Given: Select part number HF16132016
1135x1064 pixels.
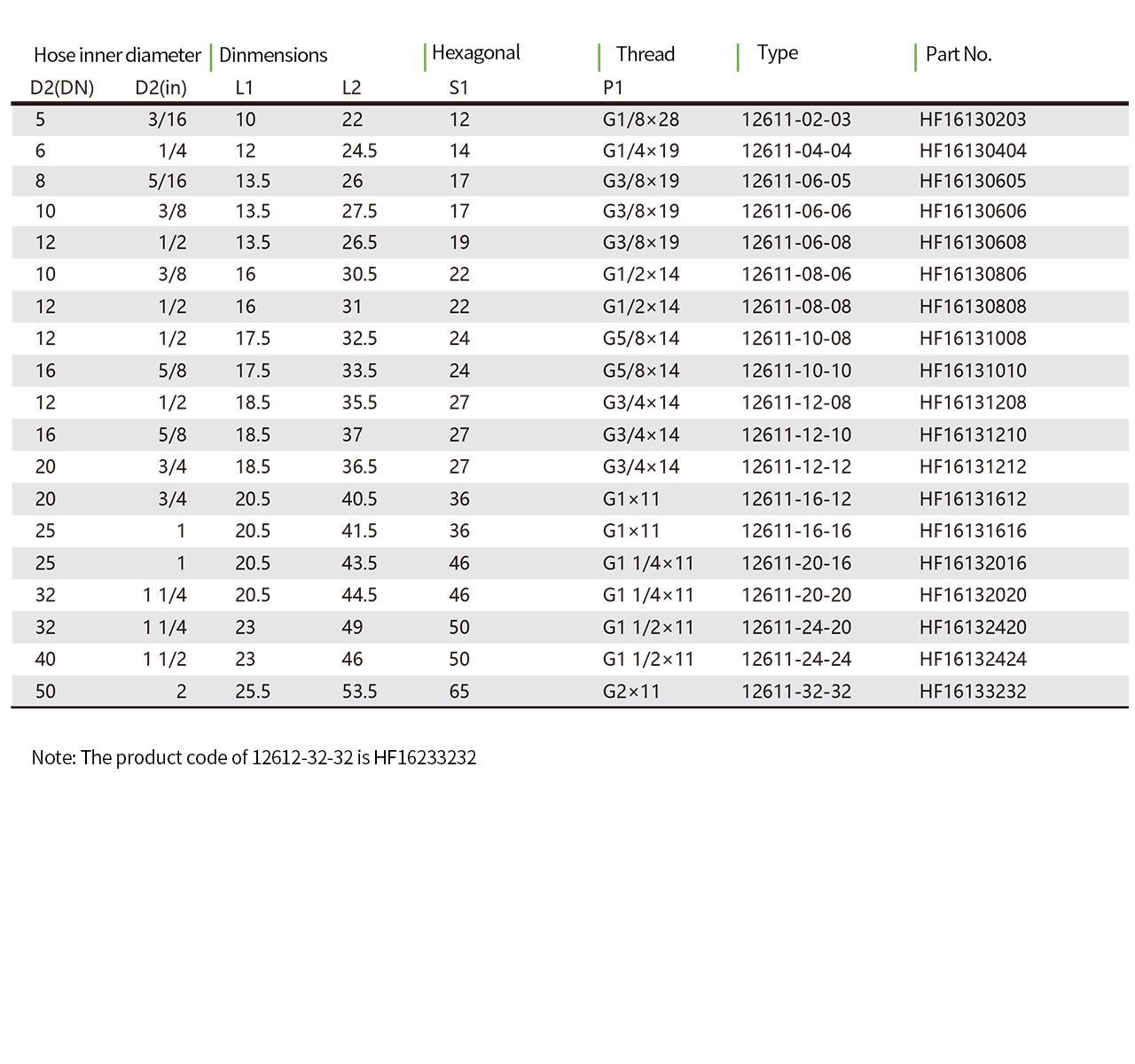Looking at the screenshot, I should pos(973,563).
